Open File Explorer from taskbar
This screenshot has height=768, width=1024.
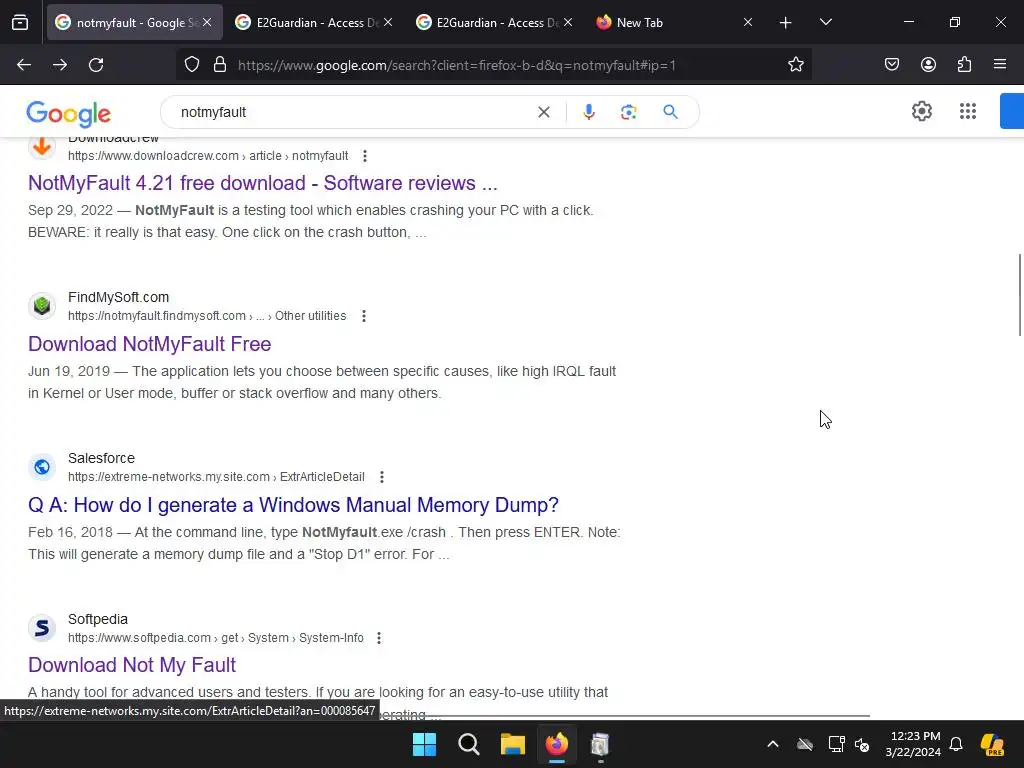pos(513,744)
